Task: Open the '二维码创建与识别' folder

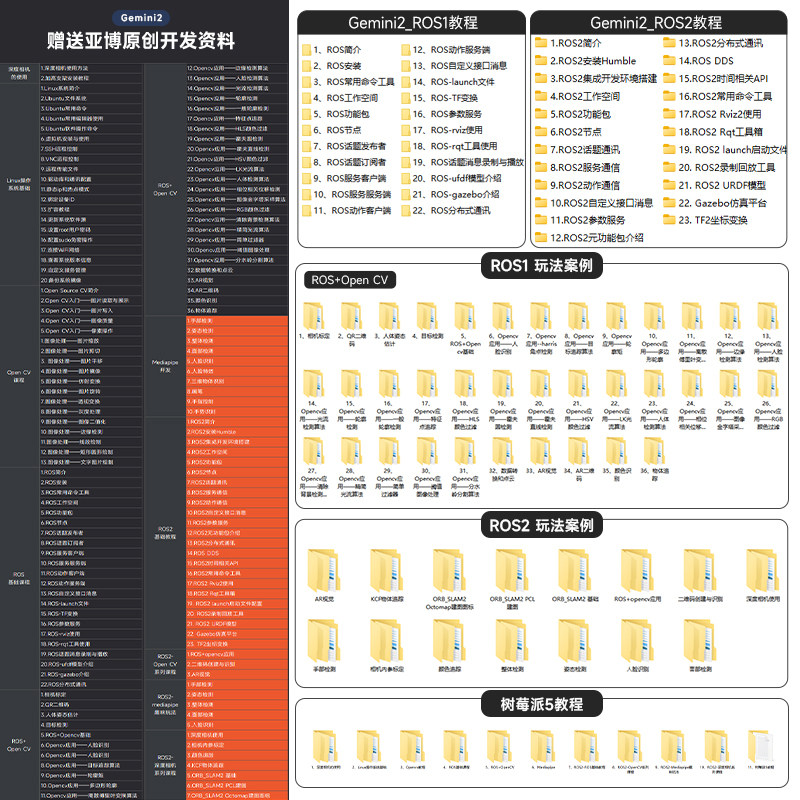Action: 701,571
